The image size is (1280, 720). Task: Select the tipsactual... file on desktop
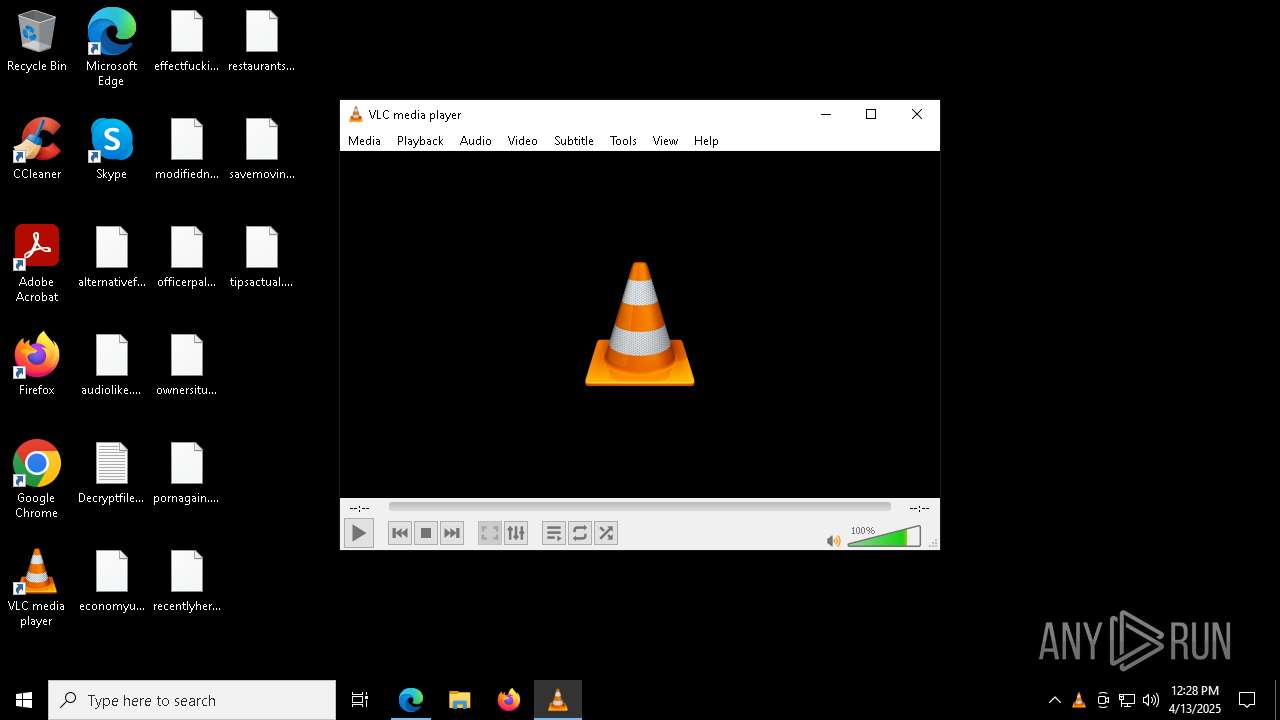261,257
